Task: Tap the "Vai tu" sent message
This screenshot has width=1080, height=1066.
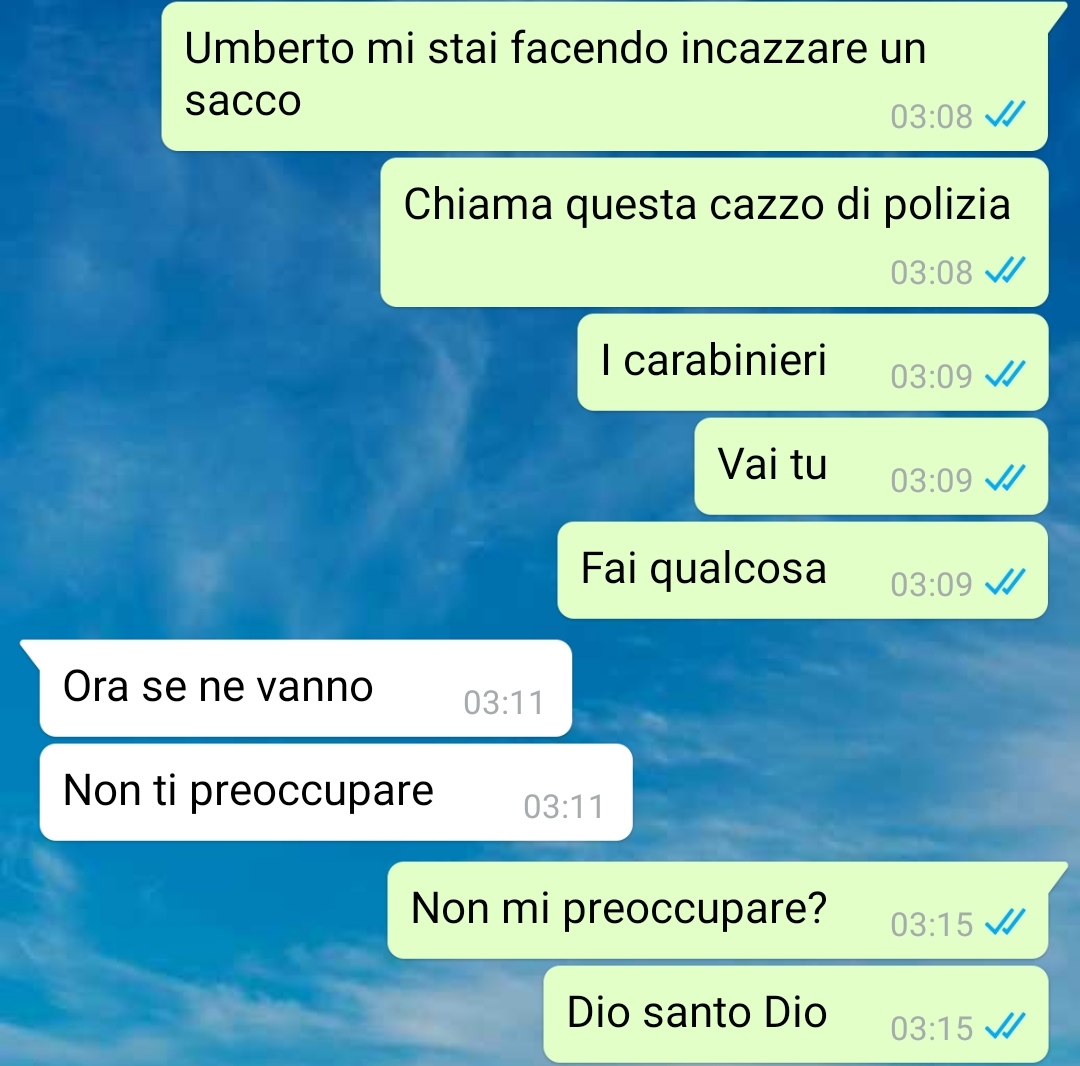Action: pos(871,466)
